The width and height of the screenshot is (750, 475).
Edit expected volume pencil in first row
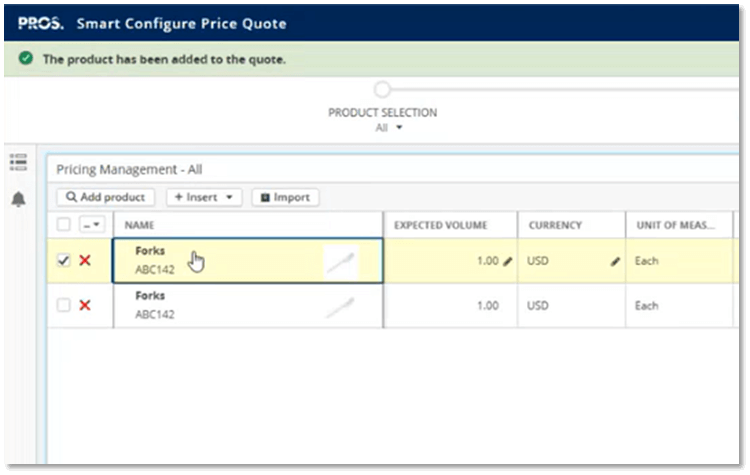(x=507, y=261)
